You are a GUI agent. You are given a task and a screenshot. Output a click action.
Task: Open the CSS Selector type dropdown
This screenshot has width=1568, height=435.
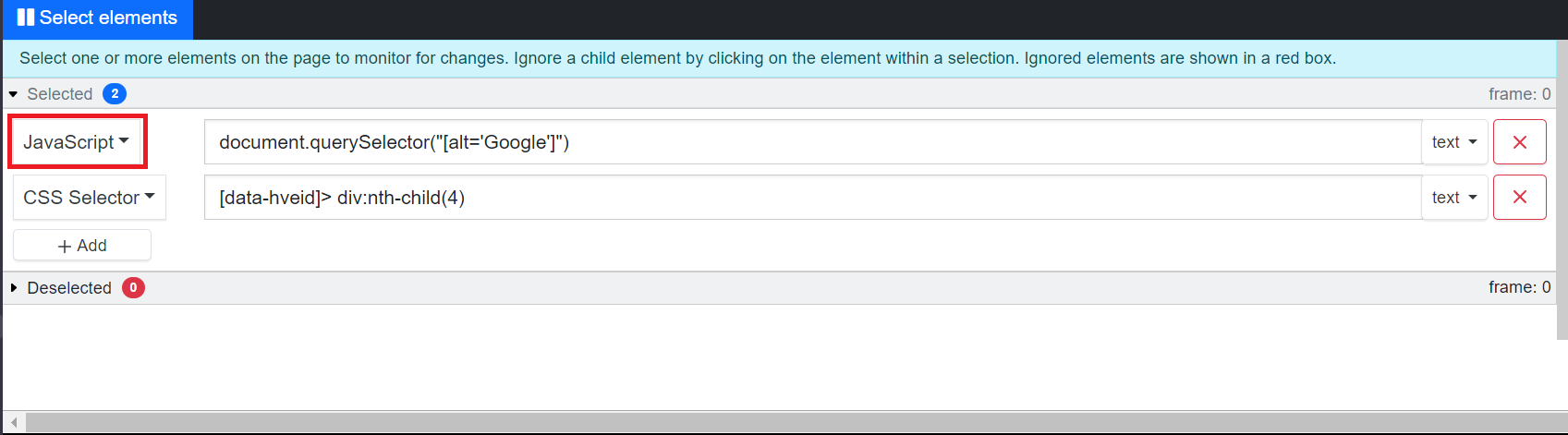pos(89,198)
